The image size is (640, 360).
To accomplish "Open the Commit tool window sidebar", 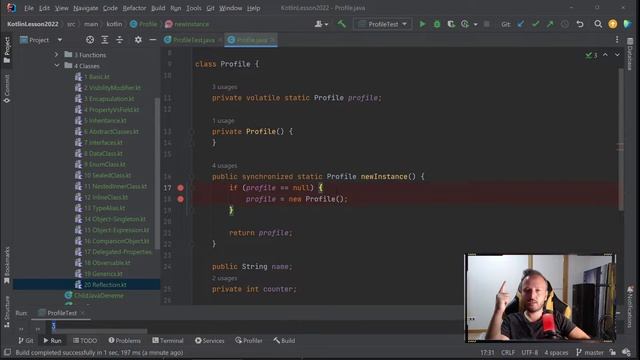I will (7, 89).
